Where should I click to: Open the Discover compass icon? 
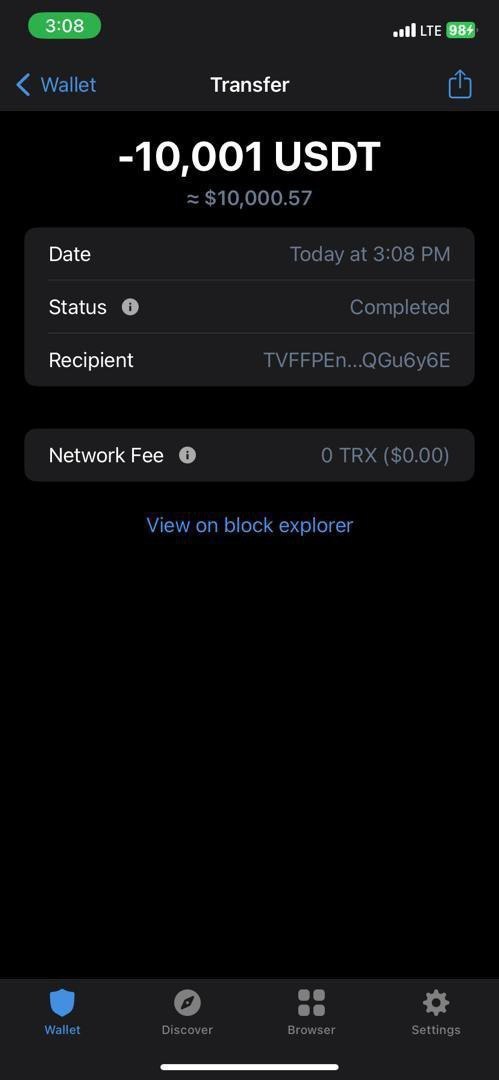[187, 1003]
